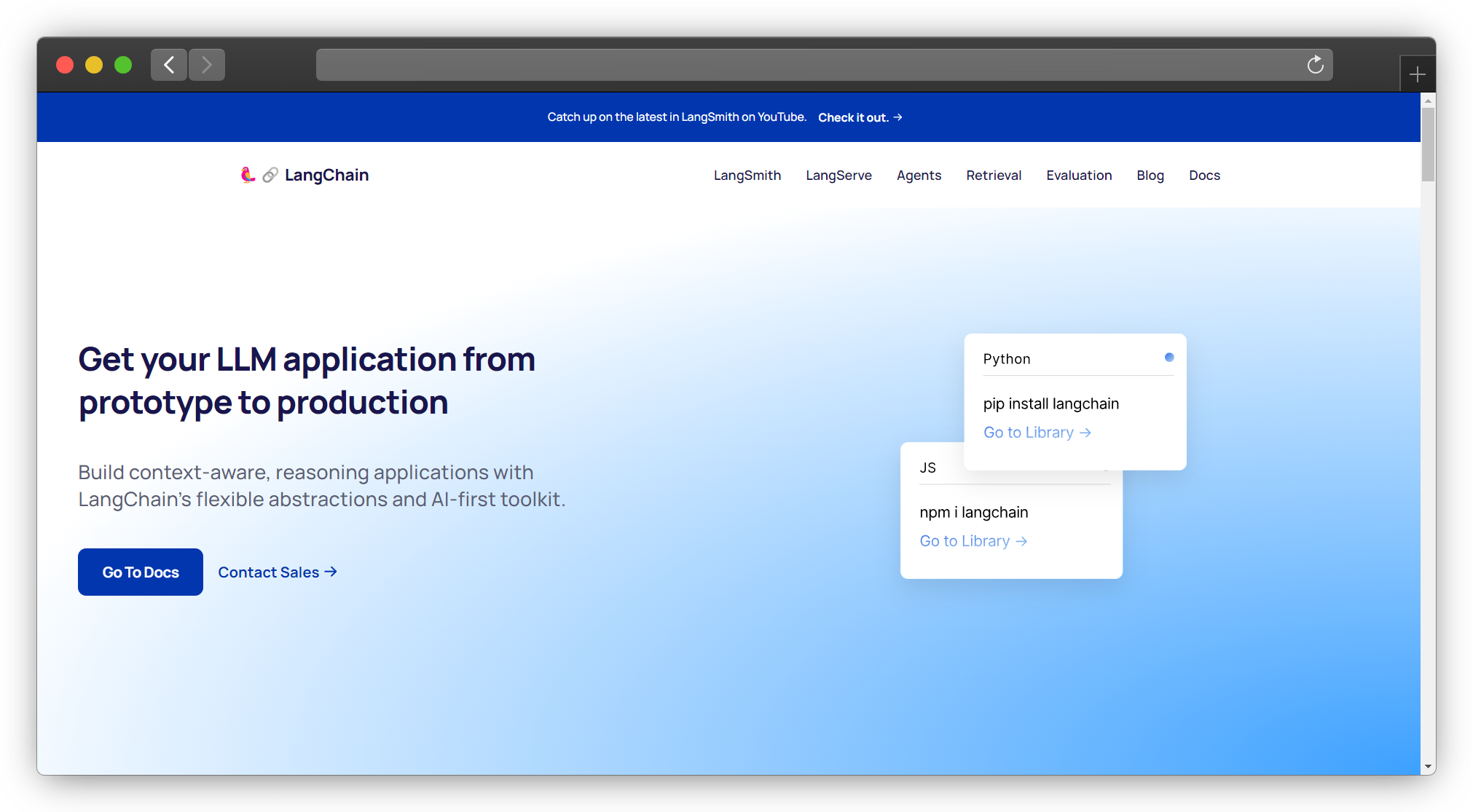This screenshot has width=1473, height=812.
Task: Select Agents in the navigation
Action: [919, 176]
